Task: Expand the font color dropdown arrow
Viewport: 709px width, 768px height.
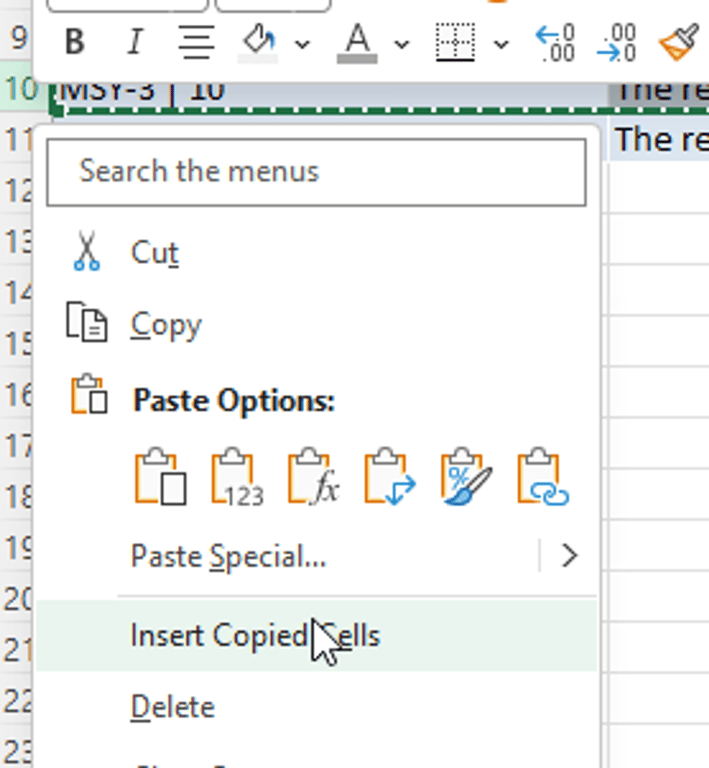Action: (x=401, y=44)
